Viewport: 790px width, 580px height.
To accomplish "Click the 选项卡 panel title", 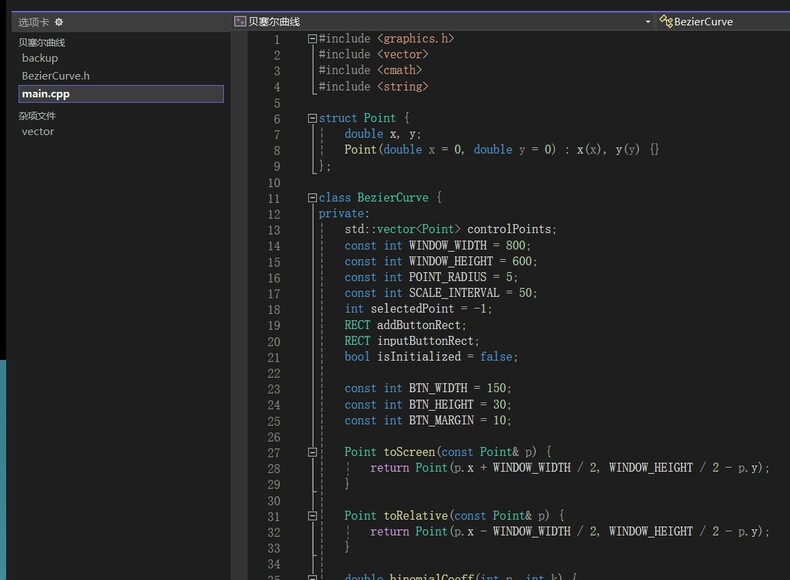I will [x=33, y=22].
